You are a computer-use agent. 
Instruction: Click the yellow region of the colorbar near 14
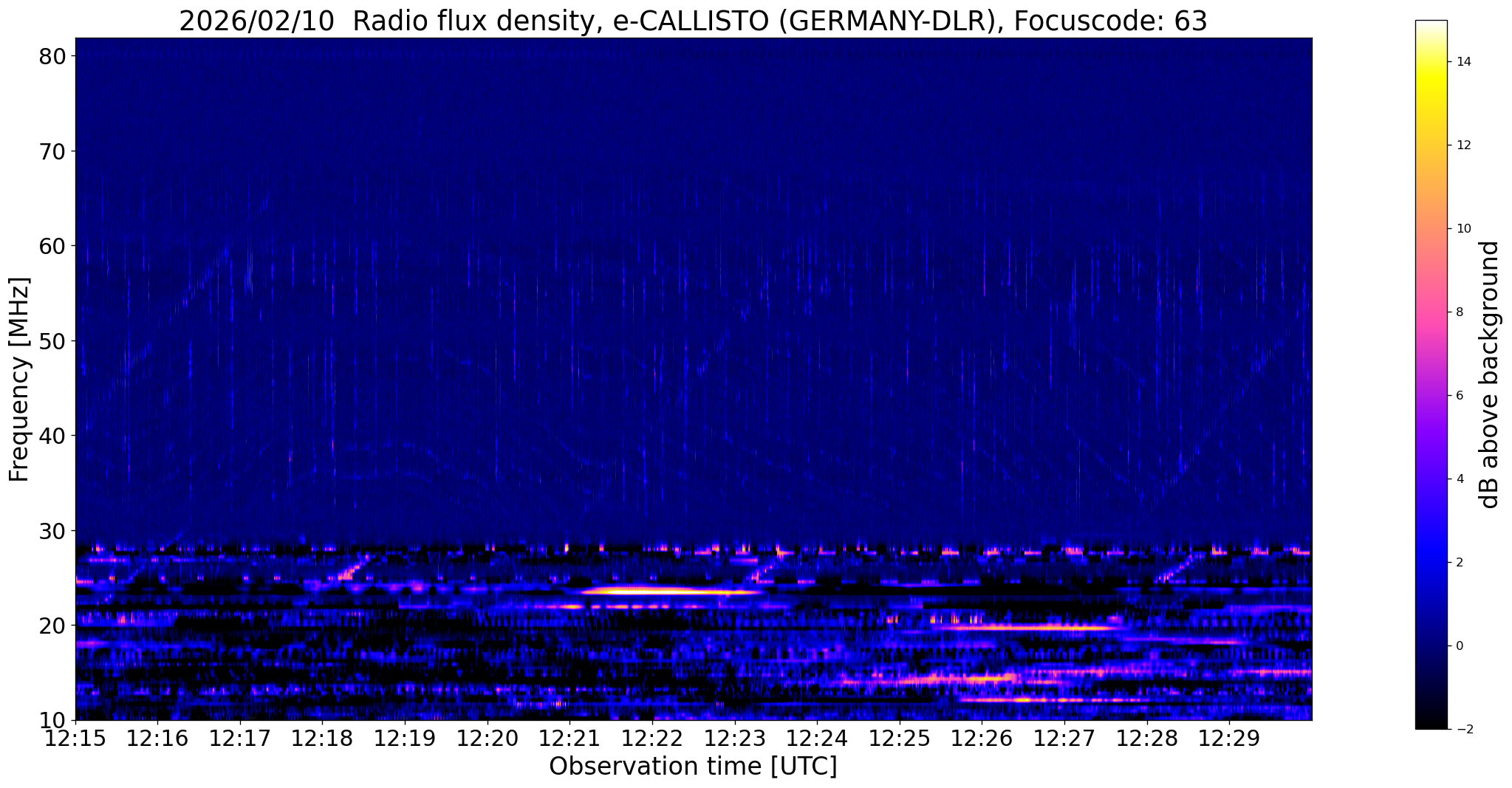click(x=1431, y=63)
